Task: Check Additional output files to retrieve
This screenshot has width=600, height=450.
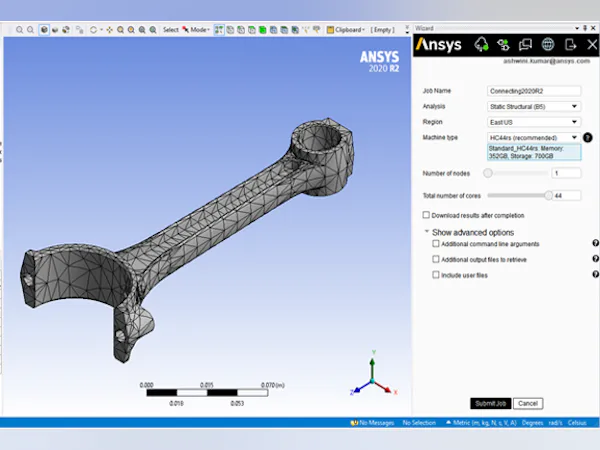Action: (x=435, y=259)
